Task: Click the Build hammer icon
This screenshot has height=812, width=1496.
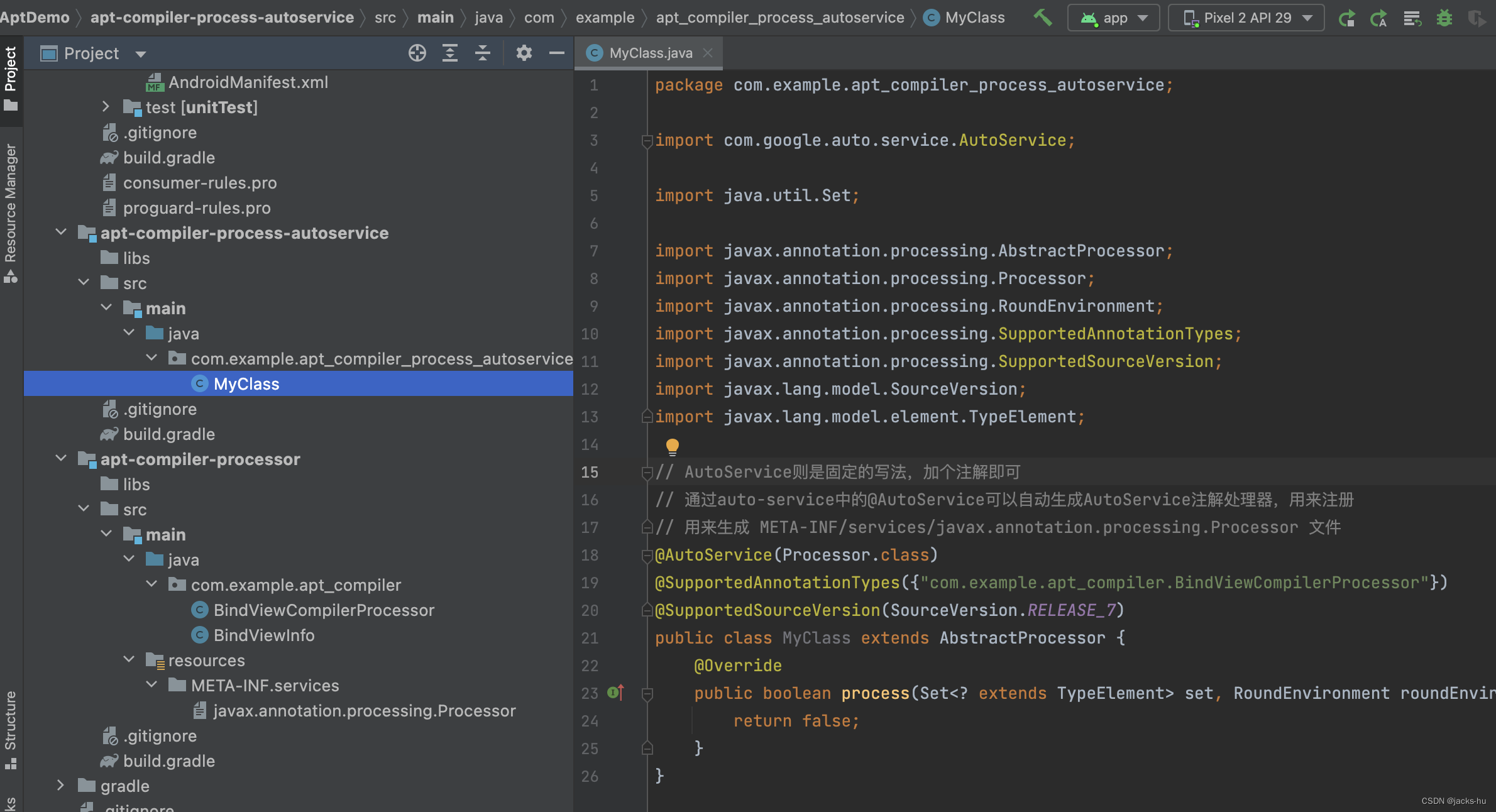Action: point(1042,18)
